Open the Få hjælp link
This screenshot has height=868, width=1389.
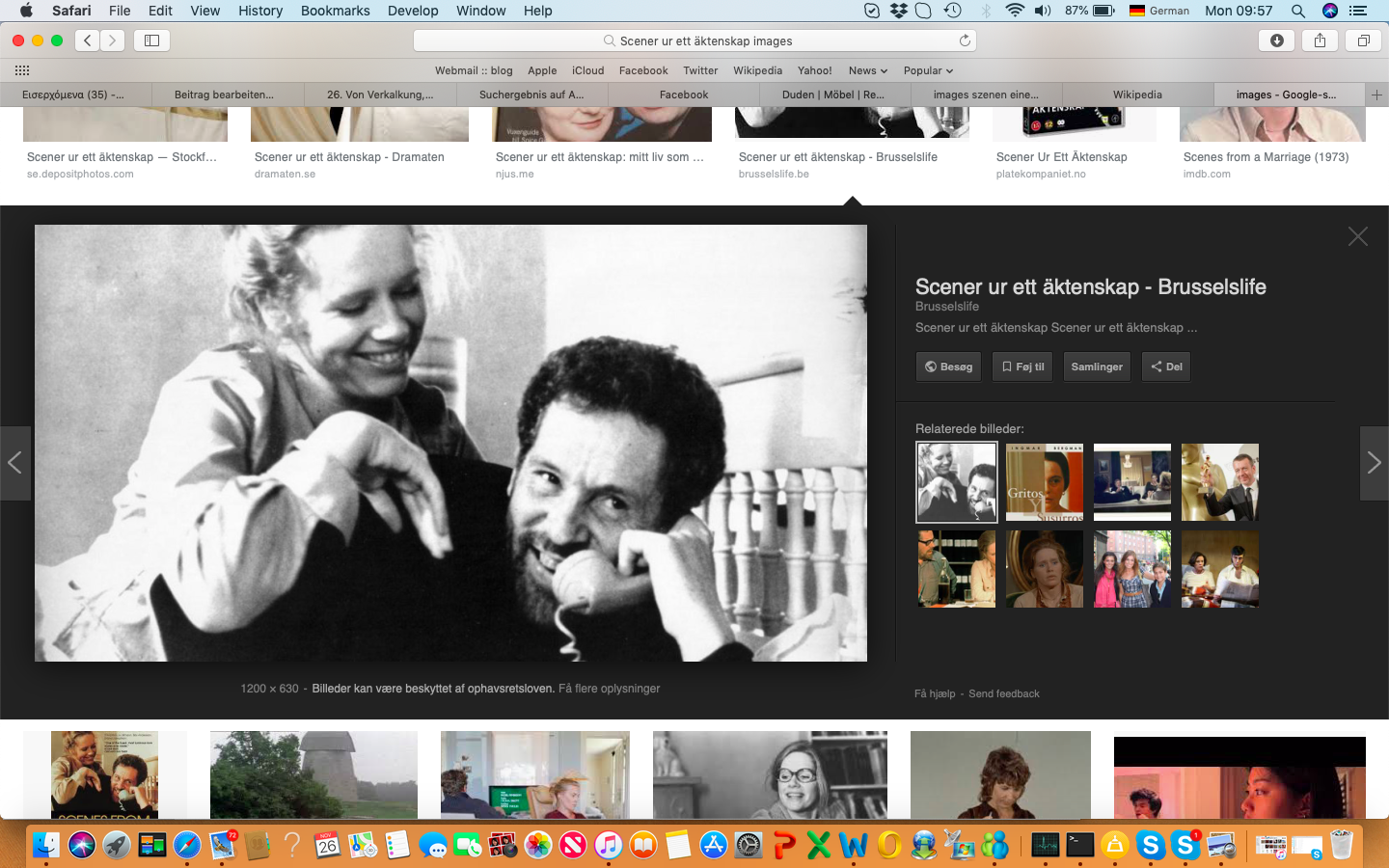[935, 693]
